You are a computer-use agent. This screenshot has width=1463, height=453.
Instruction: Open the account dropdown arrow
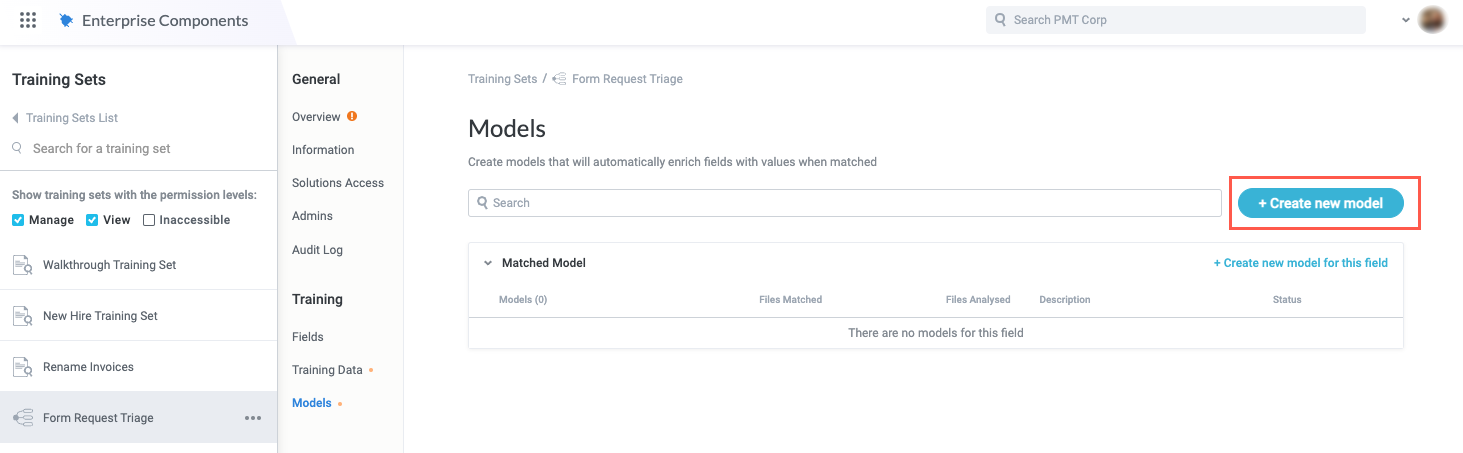(x=1405, y=20)
